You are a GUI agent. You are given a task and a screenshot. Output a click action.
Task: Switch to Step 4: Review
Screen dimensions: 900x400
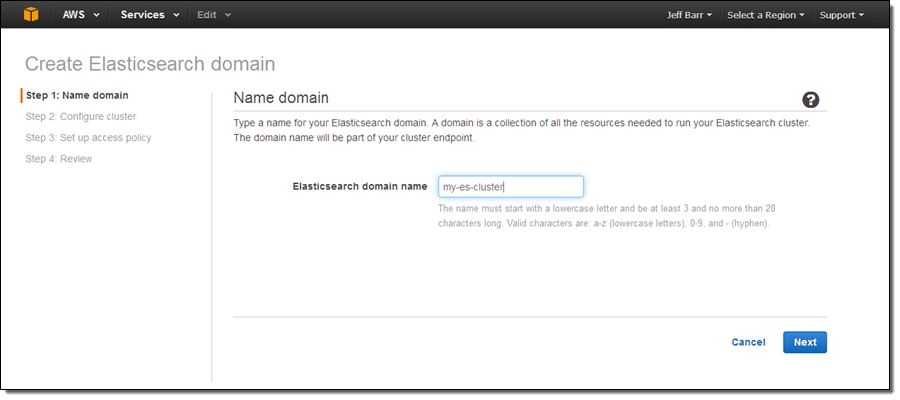coord(59,158)
